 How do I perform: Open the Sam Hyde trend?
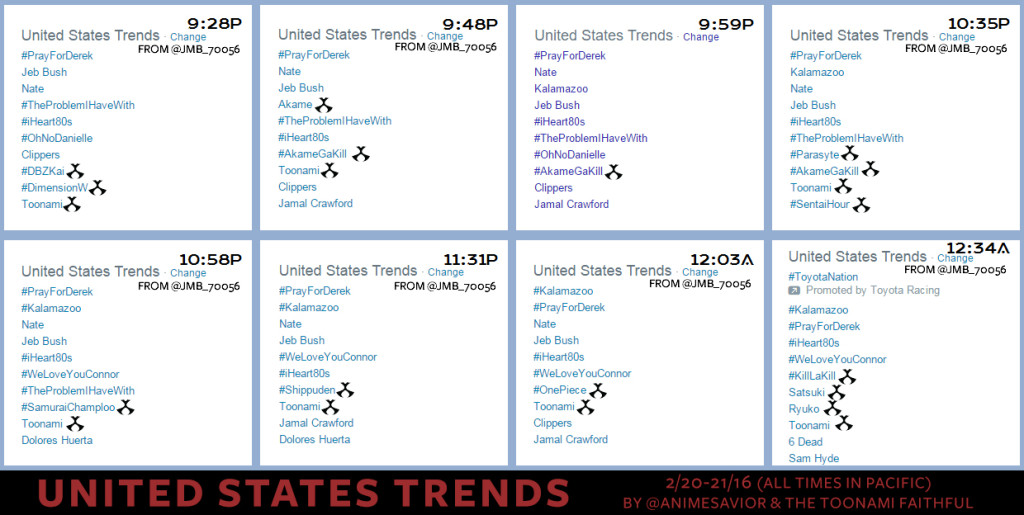[x=814, y=458]
